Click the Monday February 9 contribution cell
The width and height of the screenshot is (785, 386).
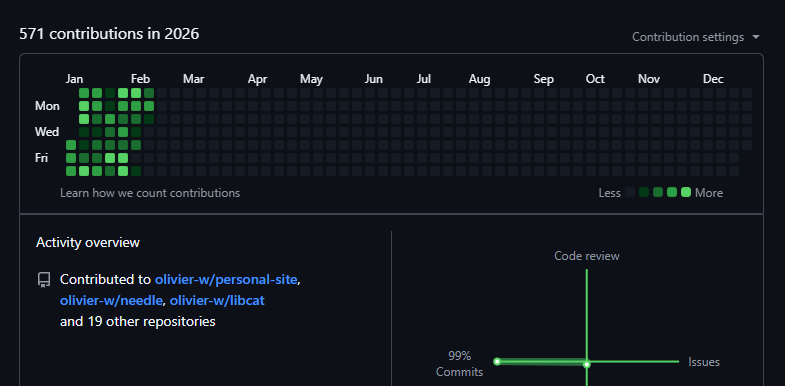149,106
